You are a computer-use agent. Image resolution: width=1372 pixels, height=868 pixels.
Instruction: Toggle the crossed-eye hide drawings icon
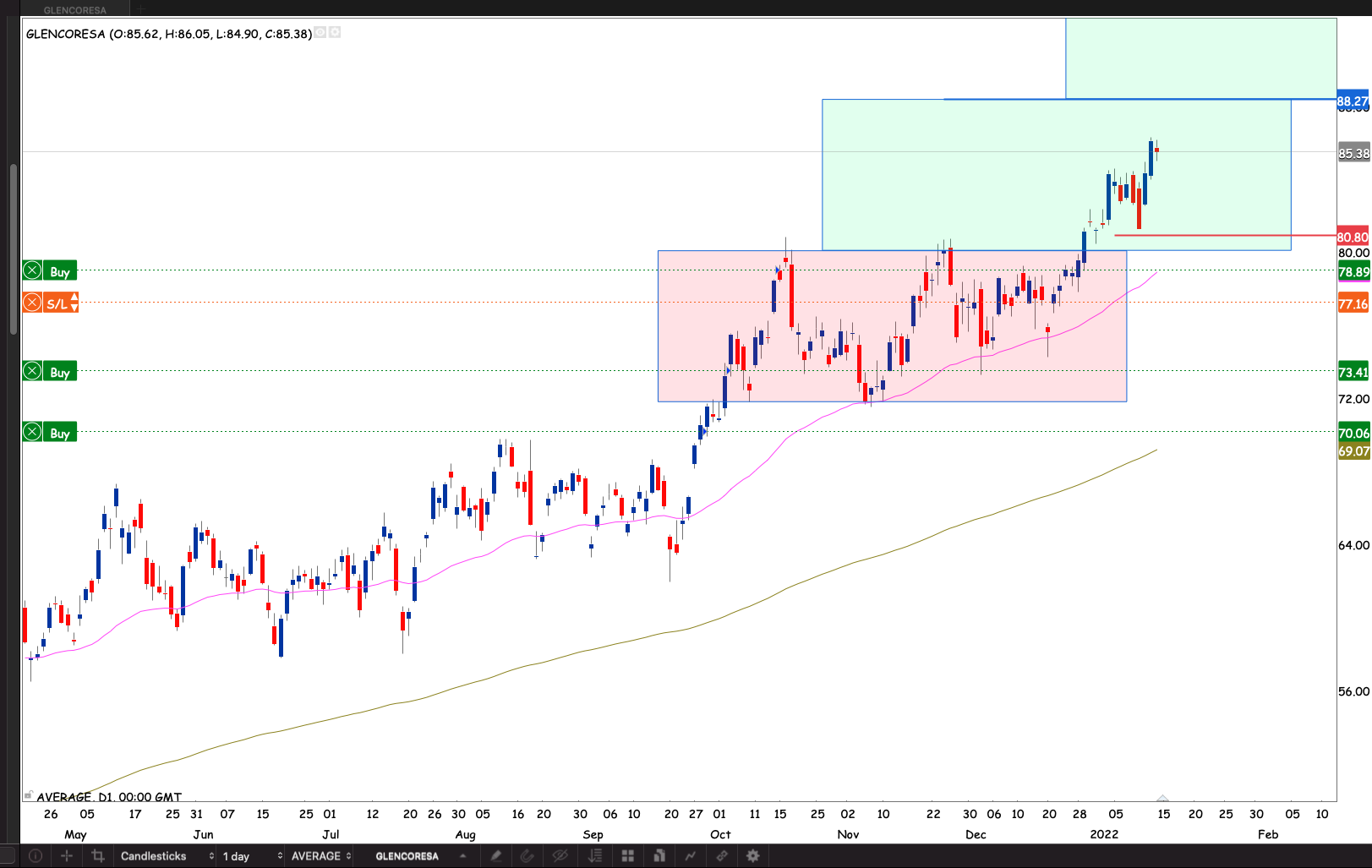pos(560,856)
